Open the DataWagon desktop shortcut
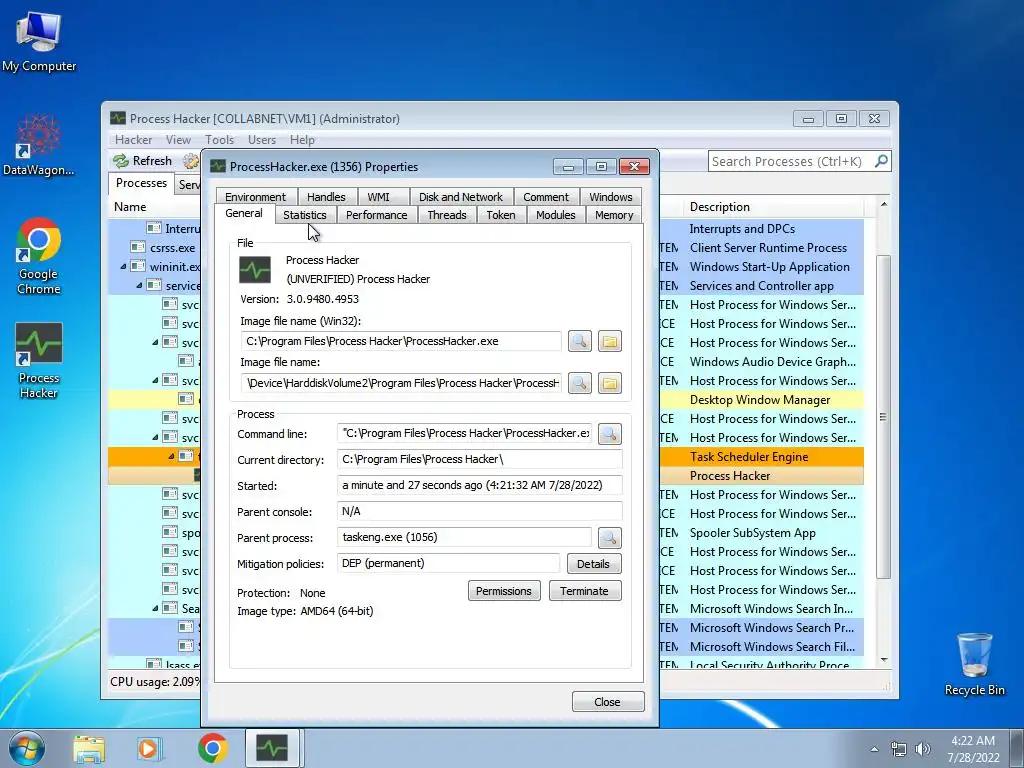Screen dimensions: 1024x768 (39, 145)
